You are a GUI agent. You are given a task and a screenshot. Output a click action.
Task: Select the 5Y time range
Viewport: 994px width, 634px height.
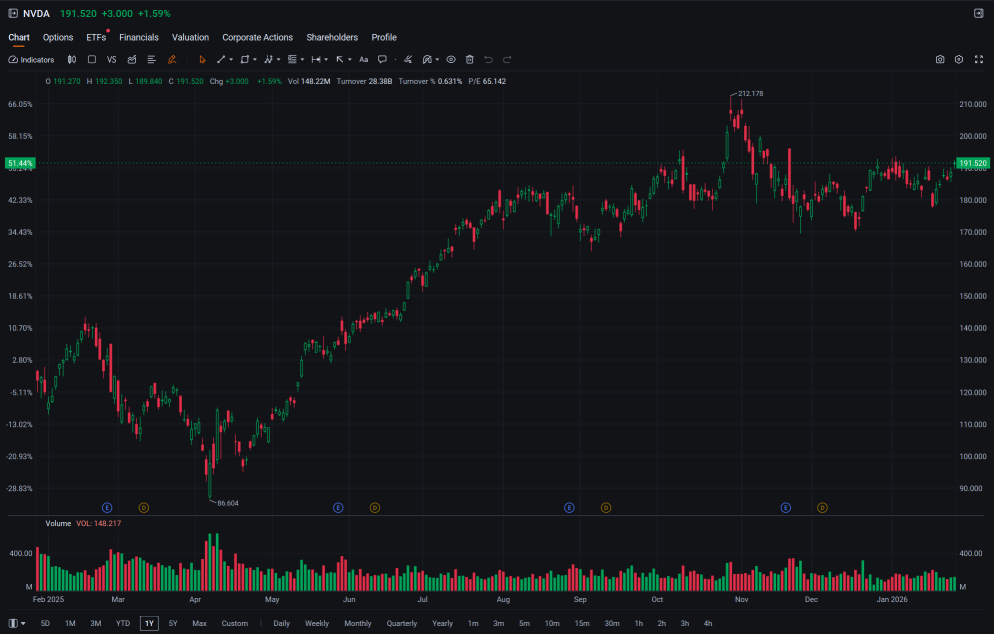click(173, 624)
